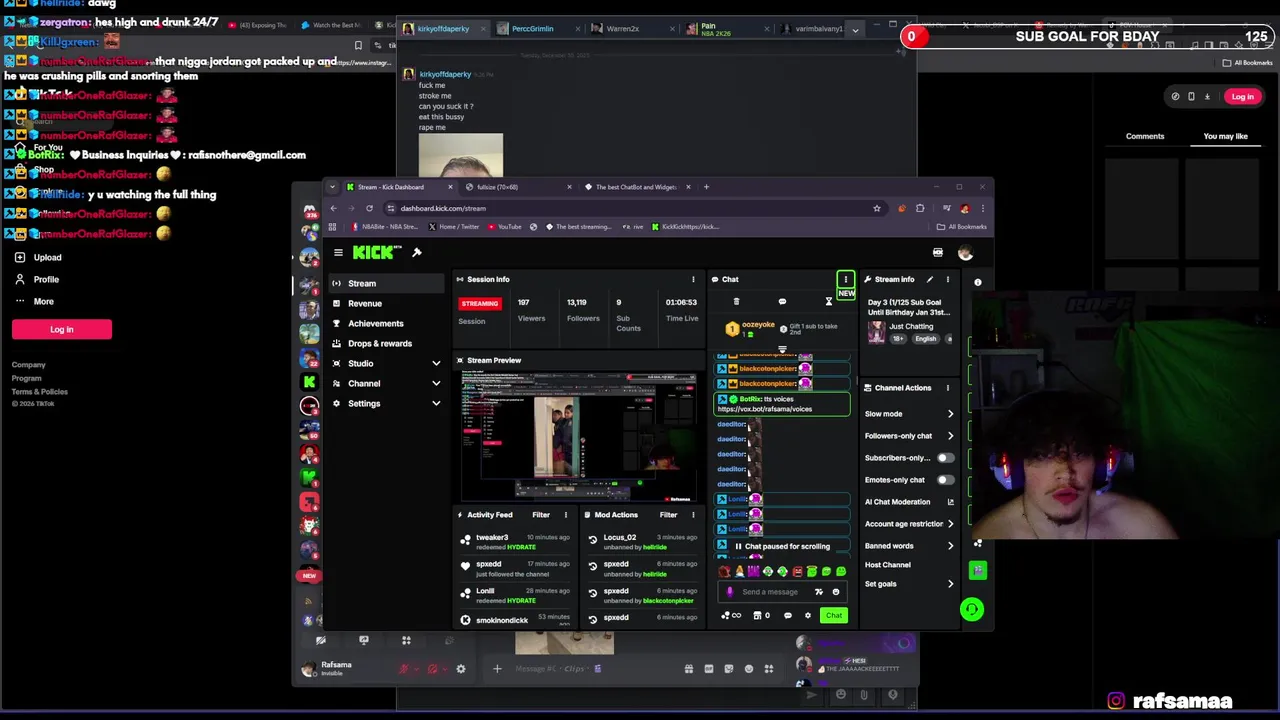1280x720 pixels.
Task: Open Drops & rewards in sidebar
Action: point(386,344)
